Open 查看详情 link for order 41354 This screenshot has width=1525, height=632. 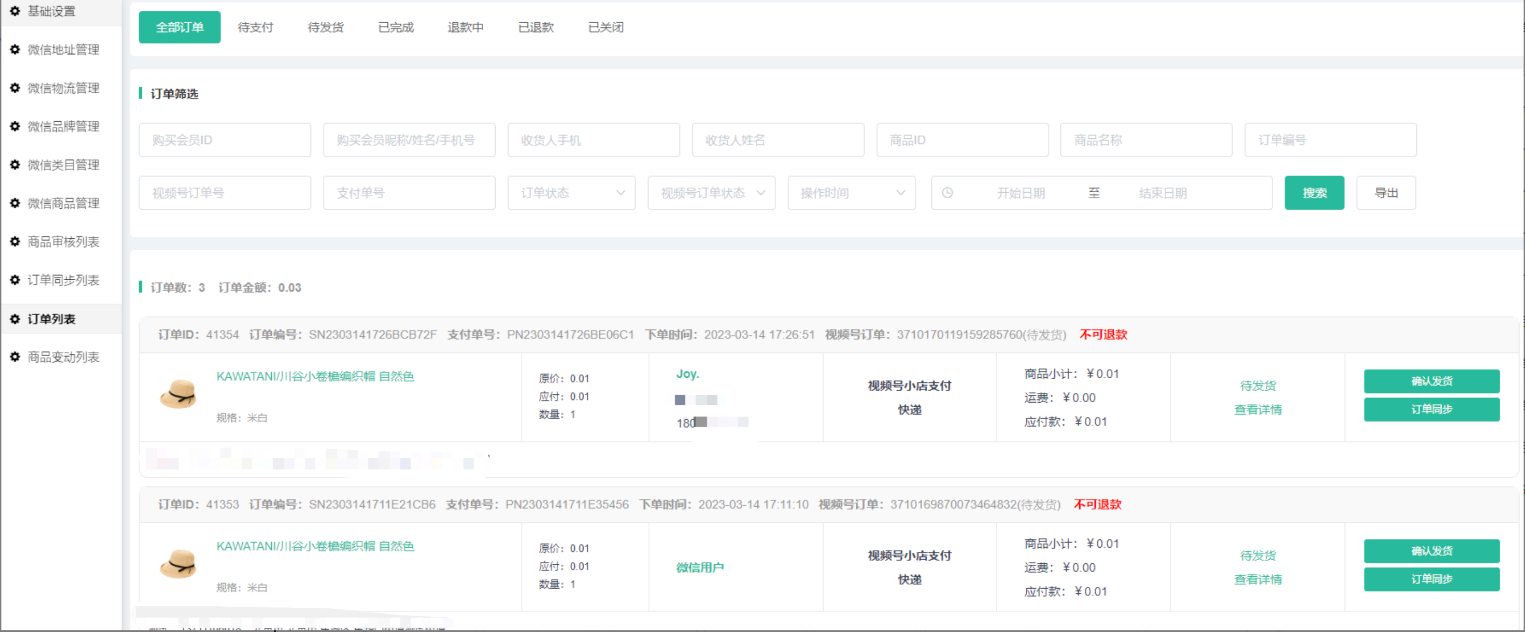1257,409
